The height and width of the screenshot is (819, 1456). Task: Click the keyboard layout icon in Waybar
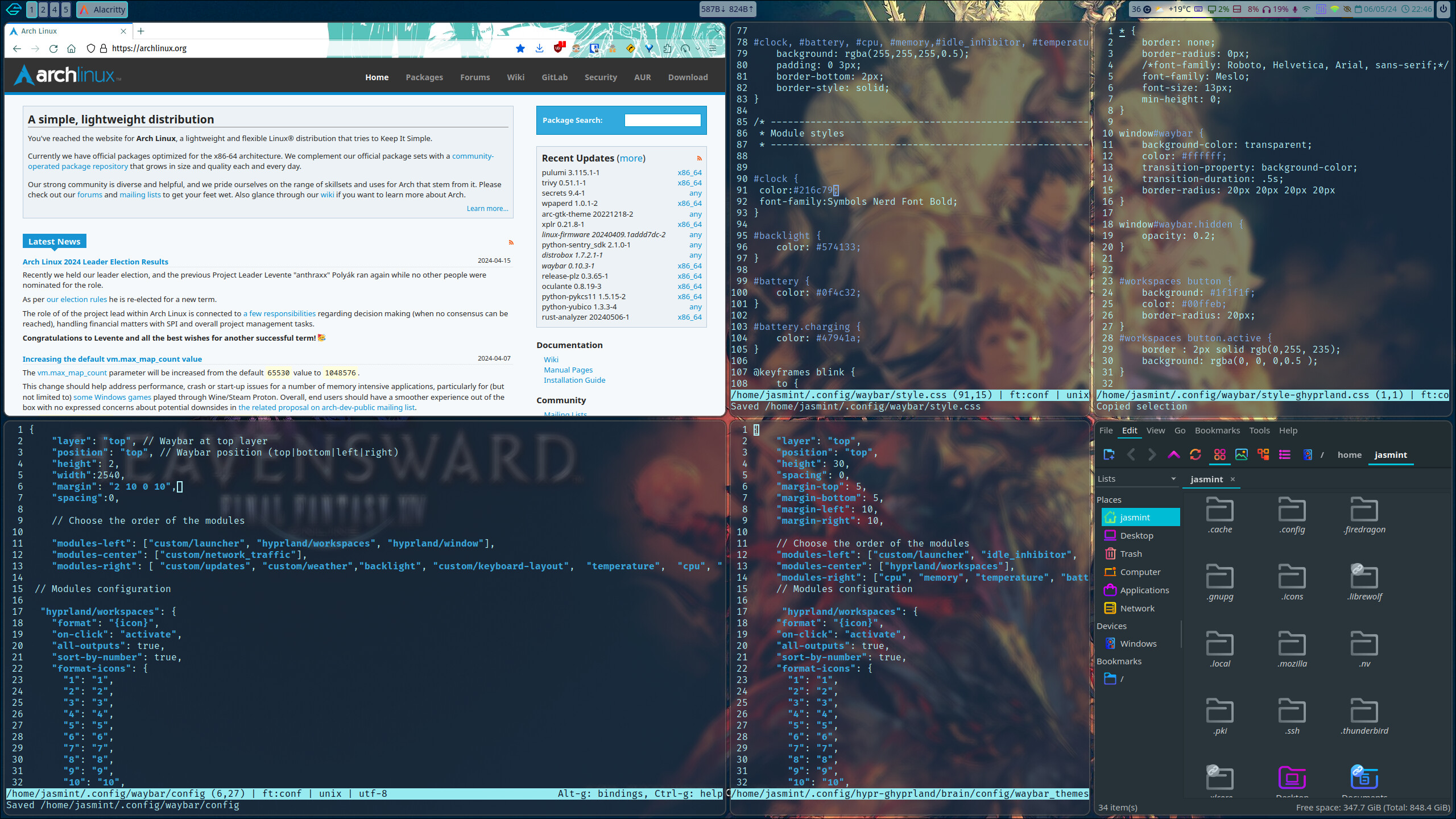point(1198,9)
